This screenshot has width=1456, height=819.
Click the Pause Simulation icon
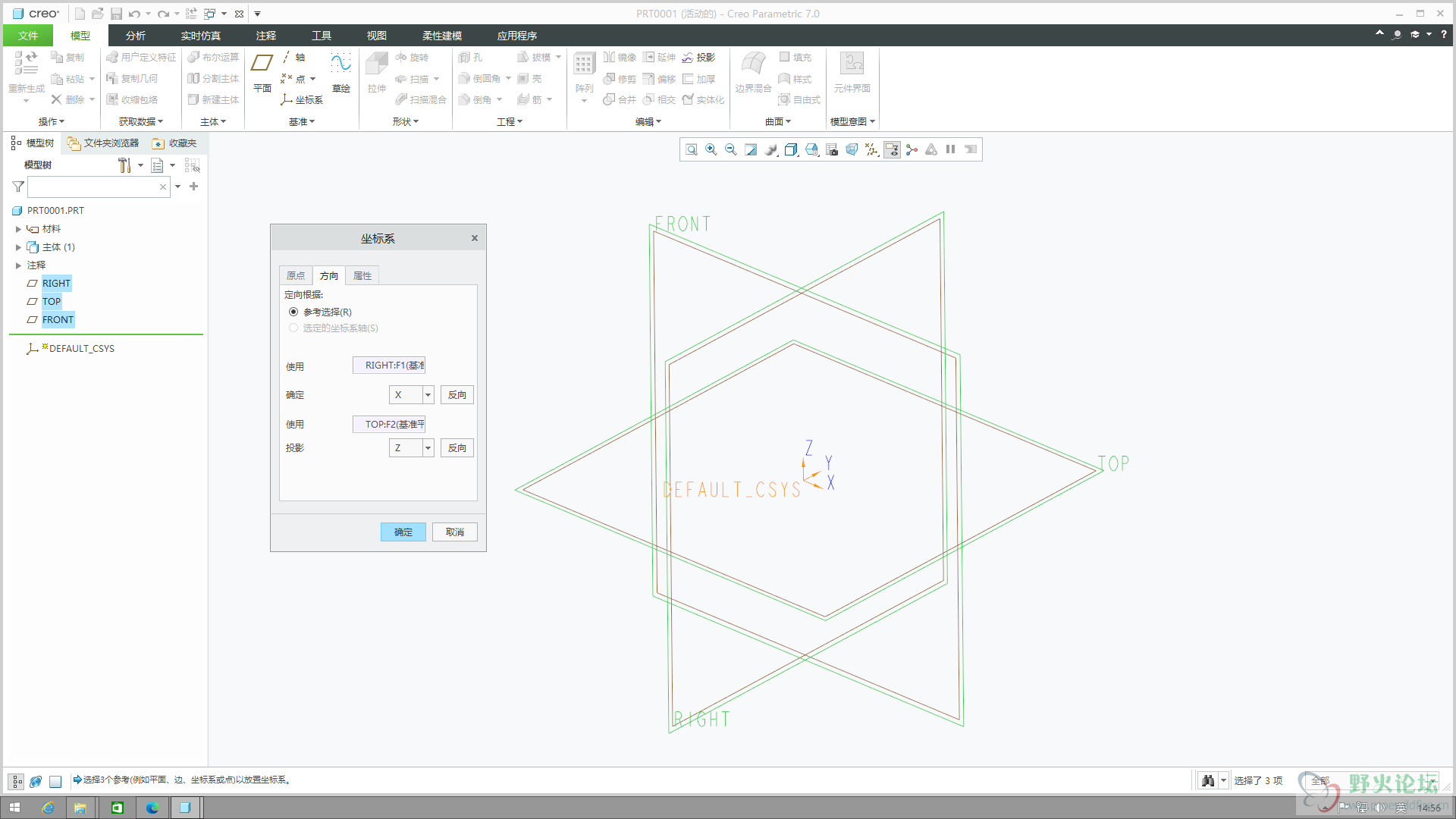[951, 149]
